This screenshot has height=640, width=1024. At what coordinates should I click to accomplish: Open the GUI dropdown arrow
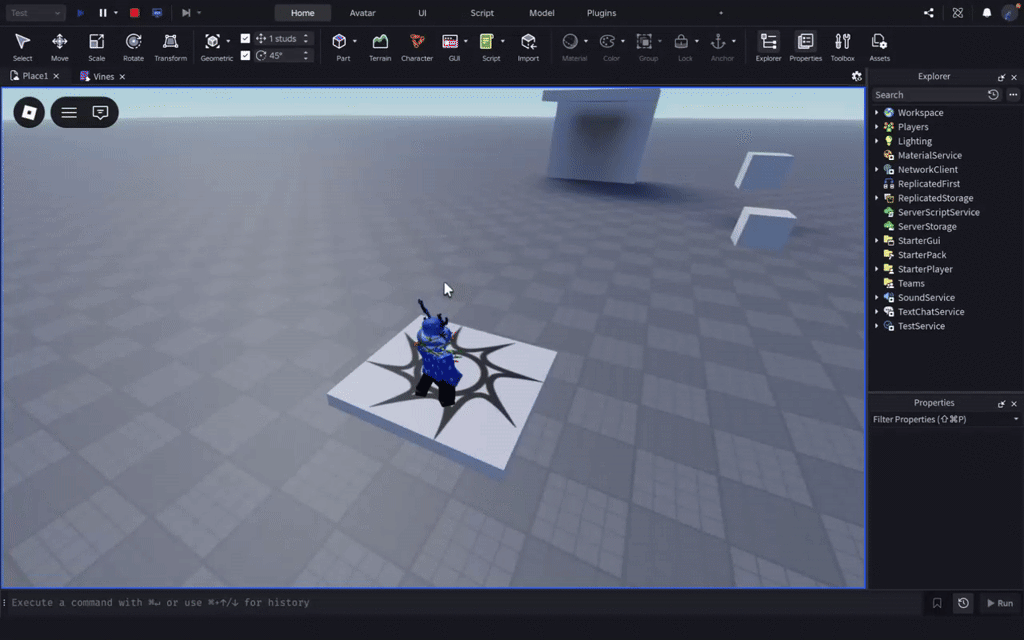click(466, 41)
